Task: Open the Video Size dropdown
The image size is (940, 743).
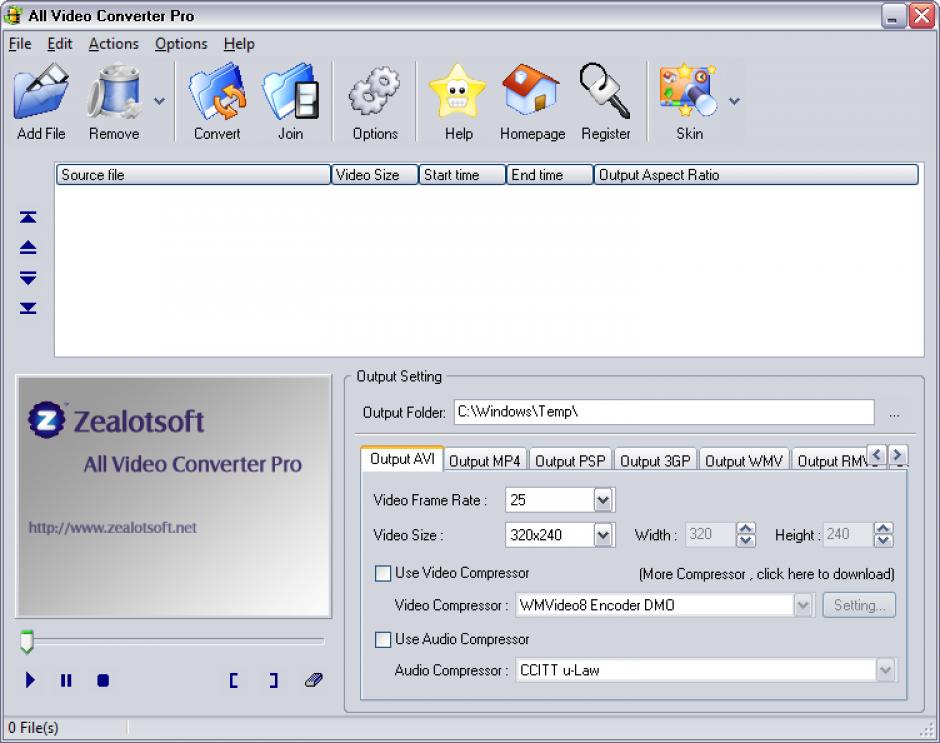Action: (604, 534)
